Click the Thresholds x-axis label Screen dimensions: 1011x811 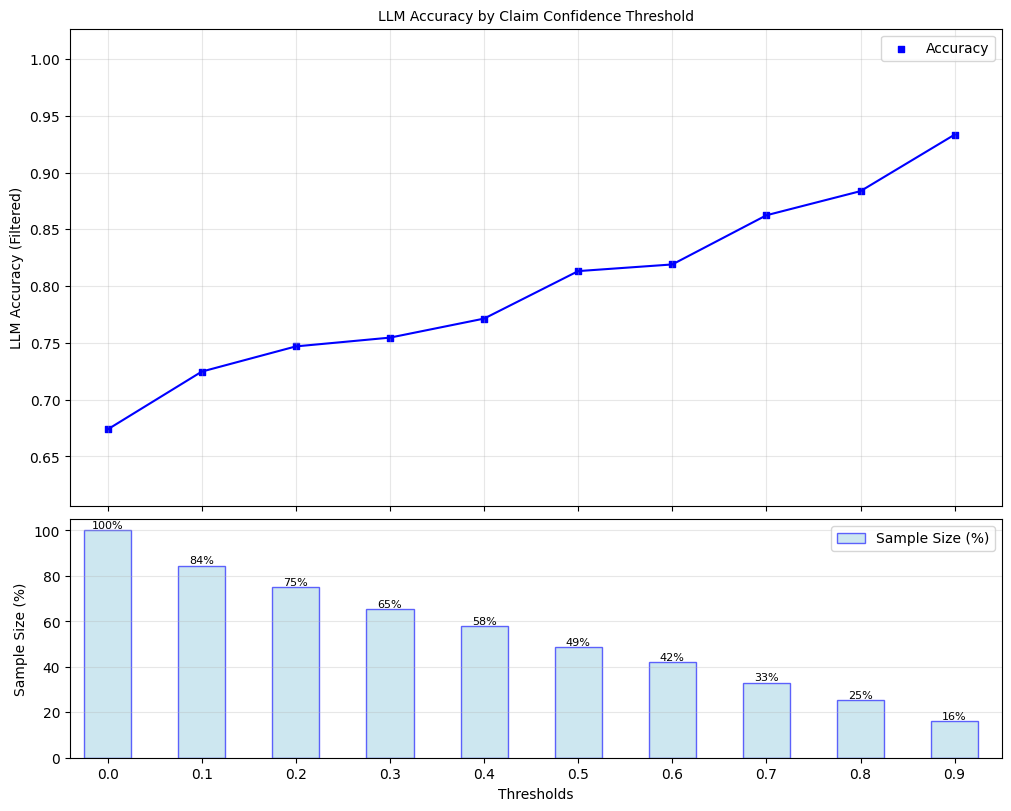[x=535, y=794]
